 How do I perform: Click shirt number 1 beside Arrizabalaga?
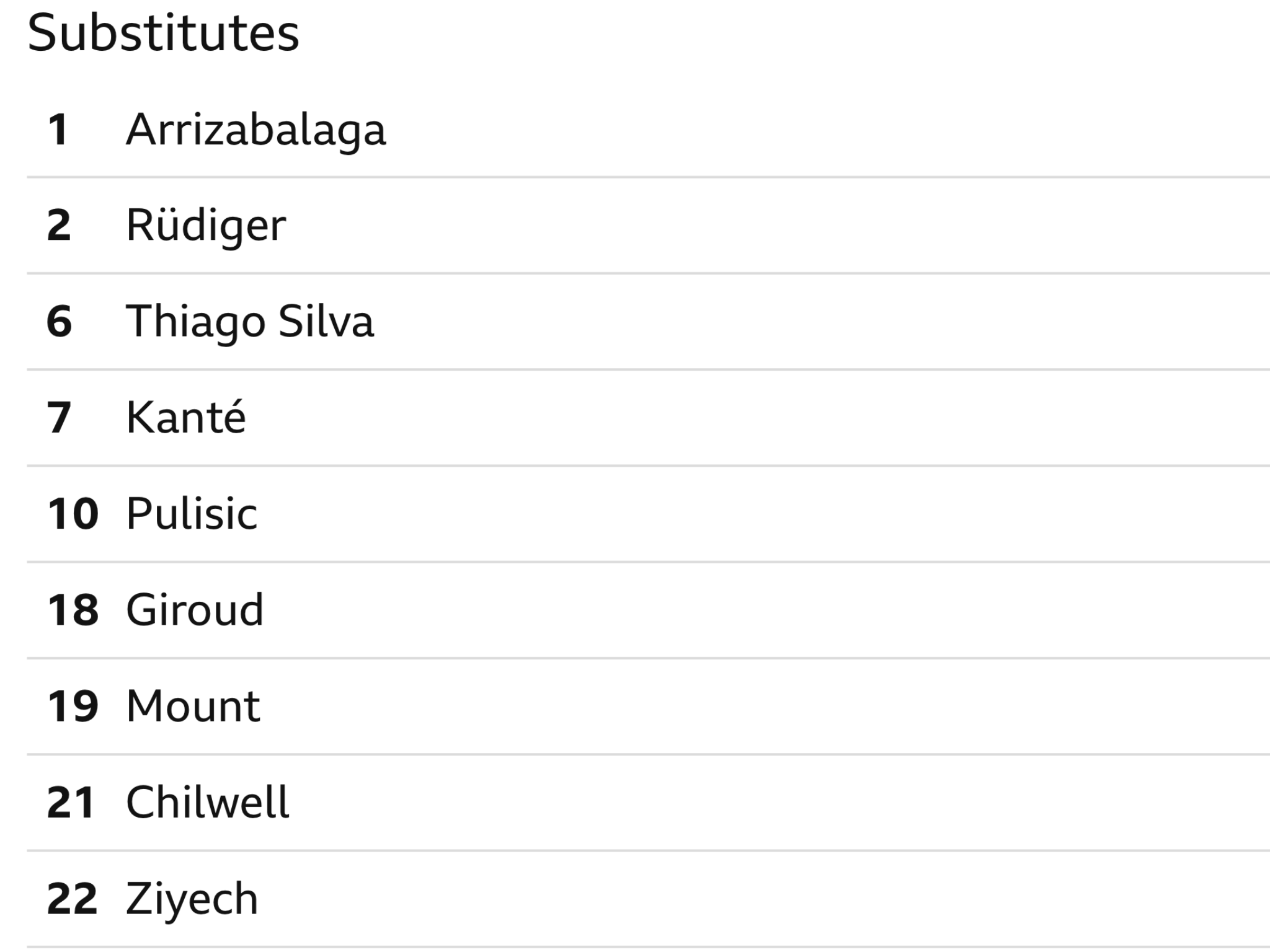[58, 130]
